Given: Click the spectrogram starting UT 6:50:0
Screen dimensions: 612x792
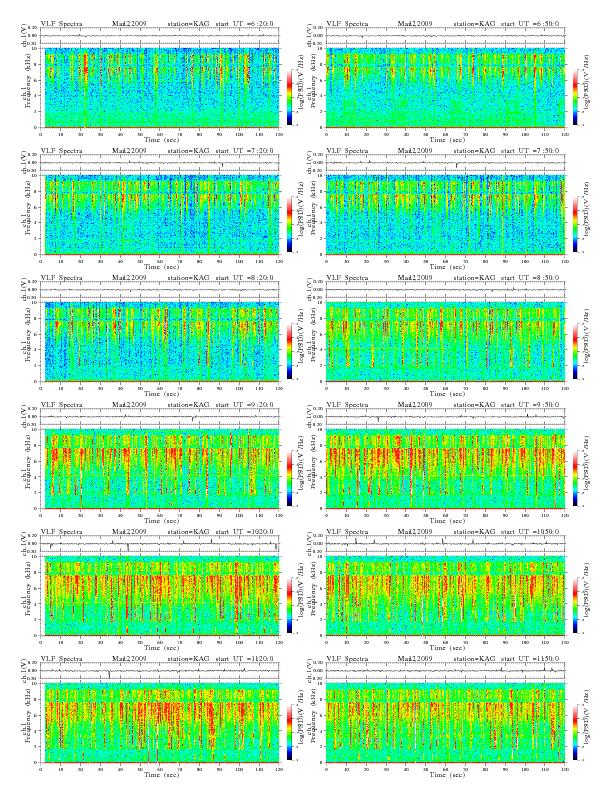Looking at the screenshot, I should (445, 87).
